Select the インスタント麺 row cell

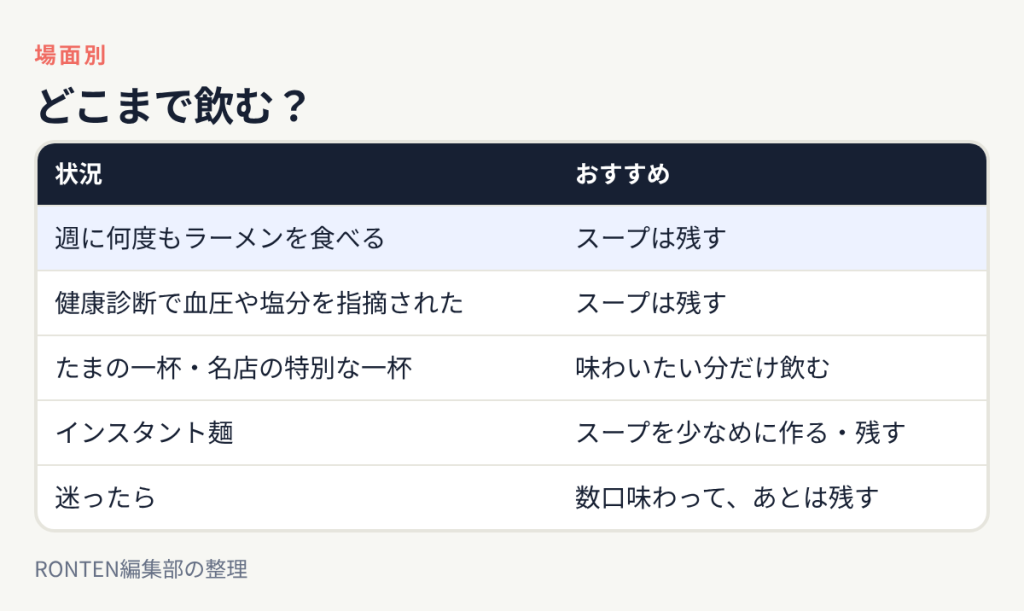tap(144, 433)
